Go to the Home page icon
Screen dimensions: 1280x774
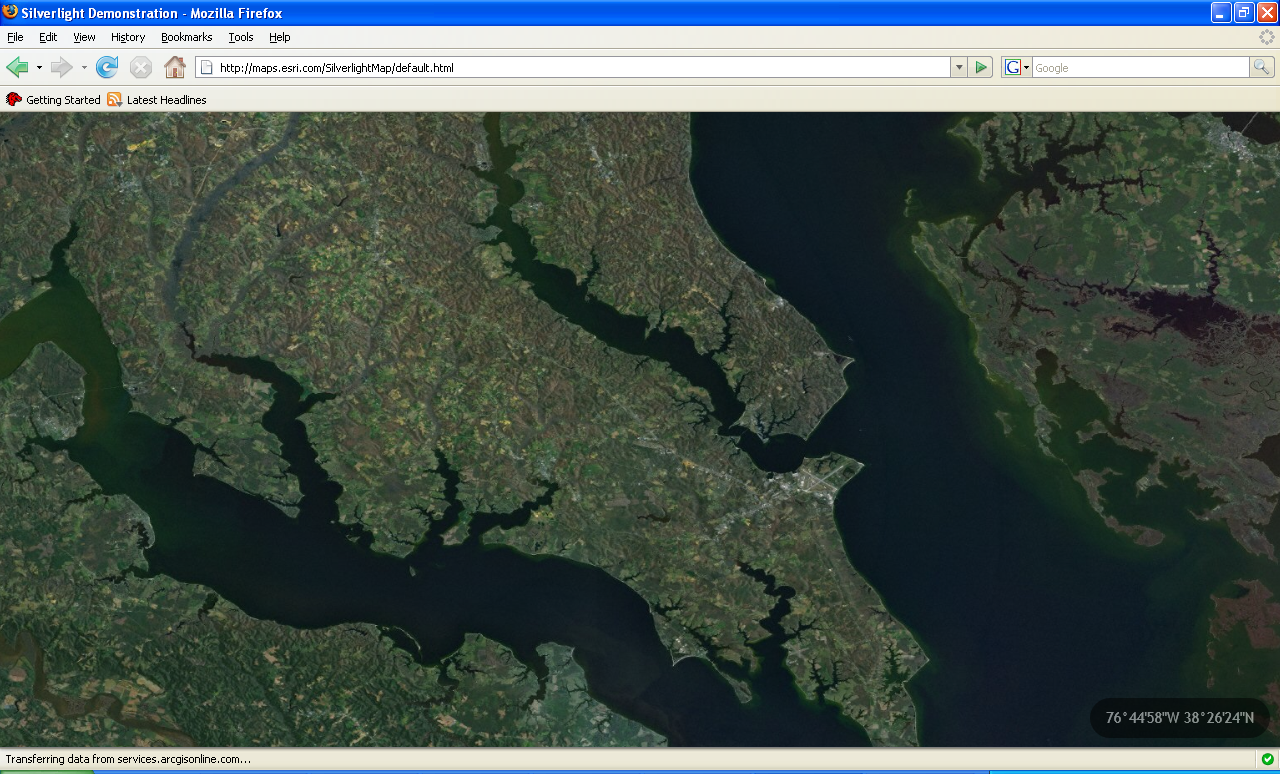175,67
